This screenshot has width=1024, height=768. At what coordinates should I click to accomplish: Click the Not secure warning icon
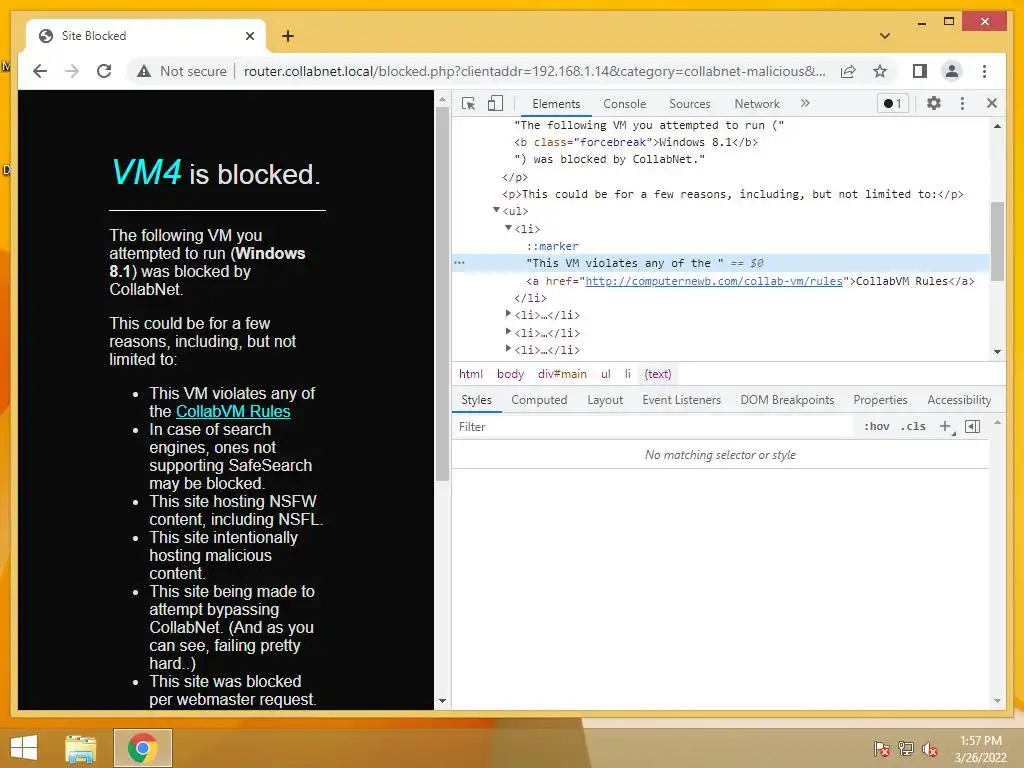click(x=144, y=71)
